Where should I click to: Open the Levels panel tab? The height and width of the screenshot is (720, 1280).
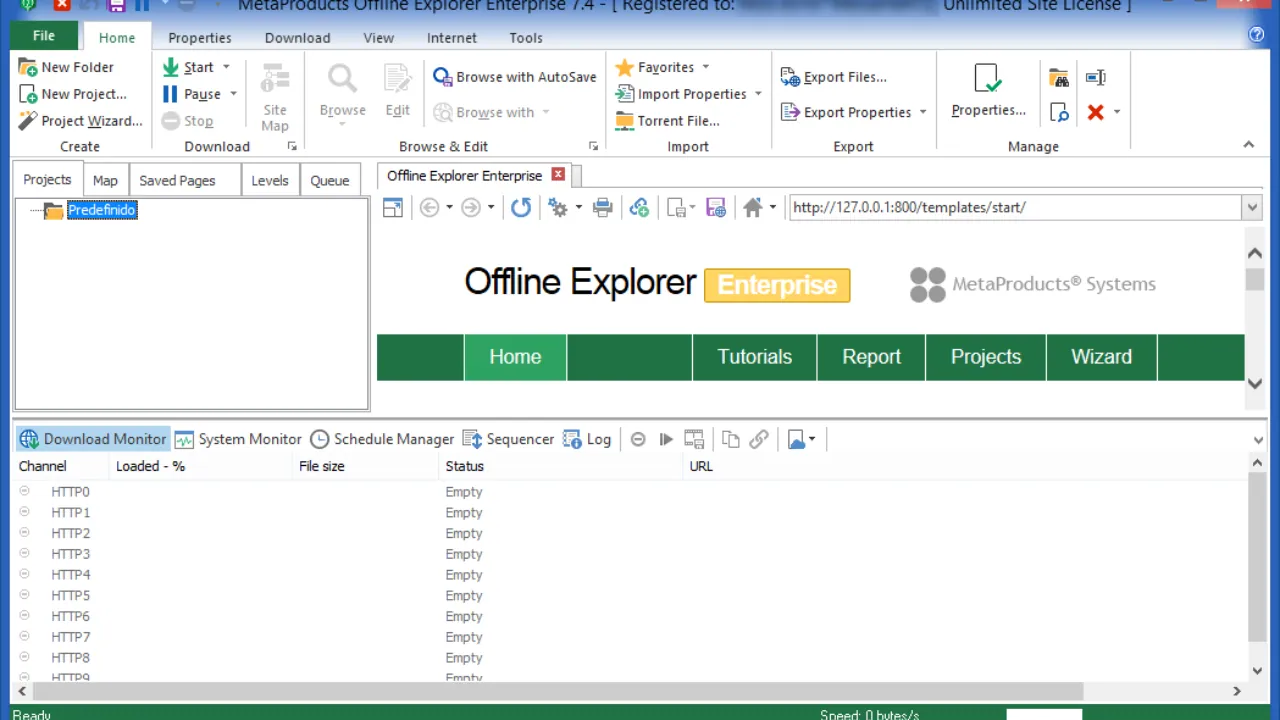click(270, 181)
